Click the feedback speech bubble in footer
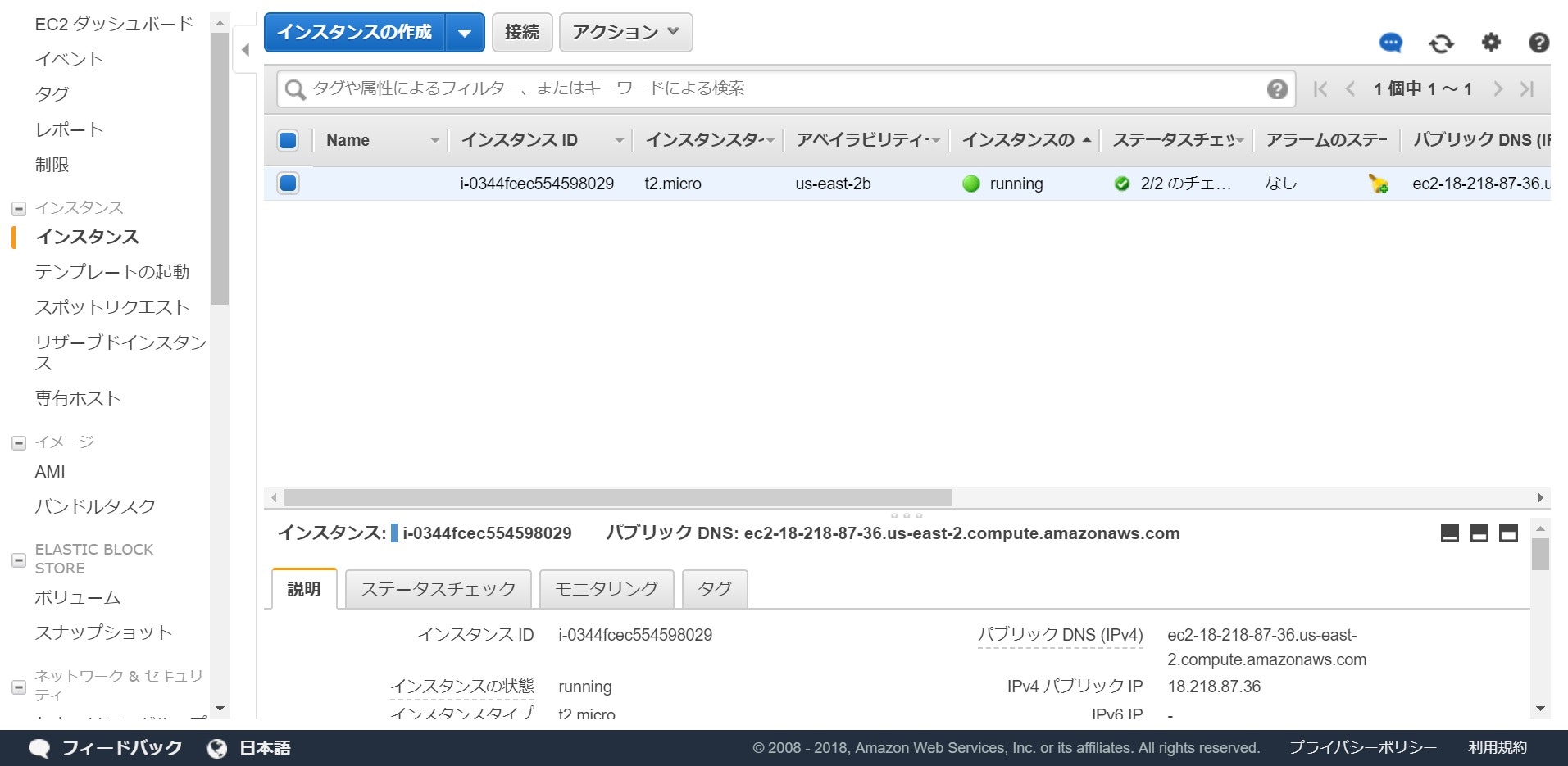The image size is (1568, 766). point(39,749)
